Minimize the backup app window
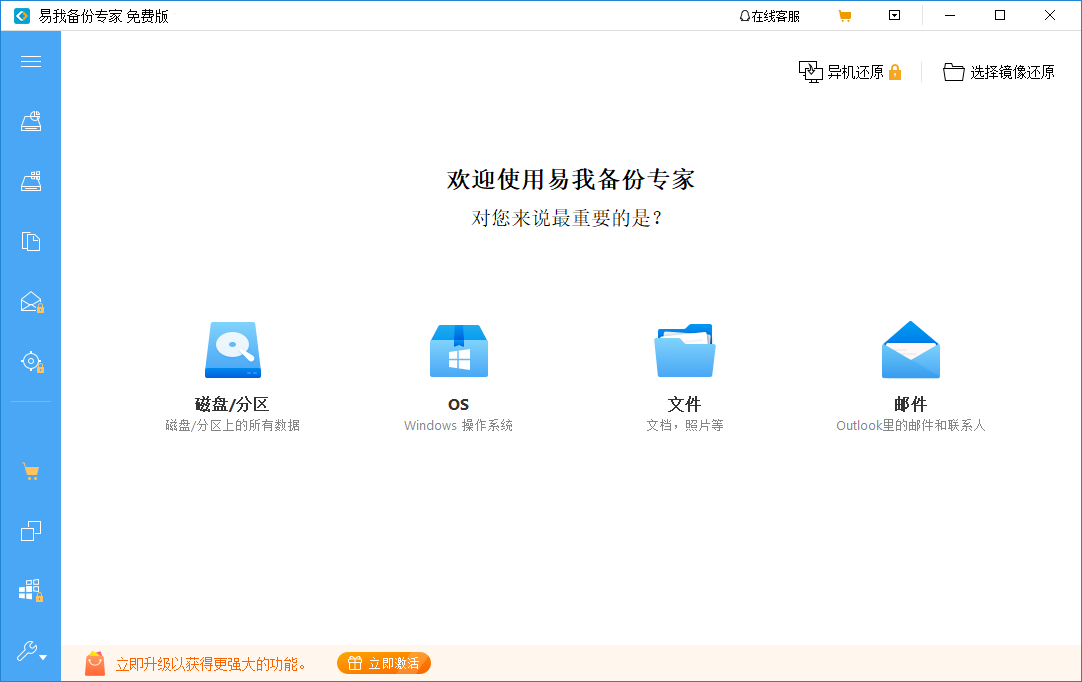Viewport: 1082px width, 682px height. point(950,15)
